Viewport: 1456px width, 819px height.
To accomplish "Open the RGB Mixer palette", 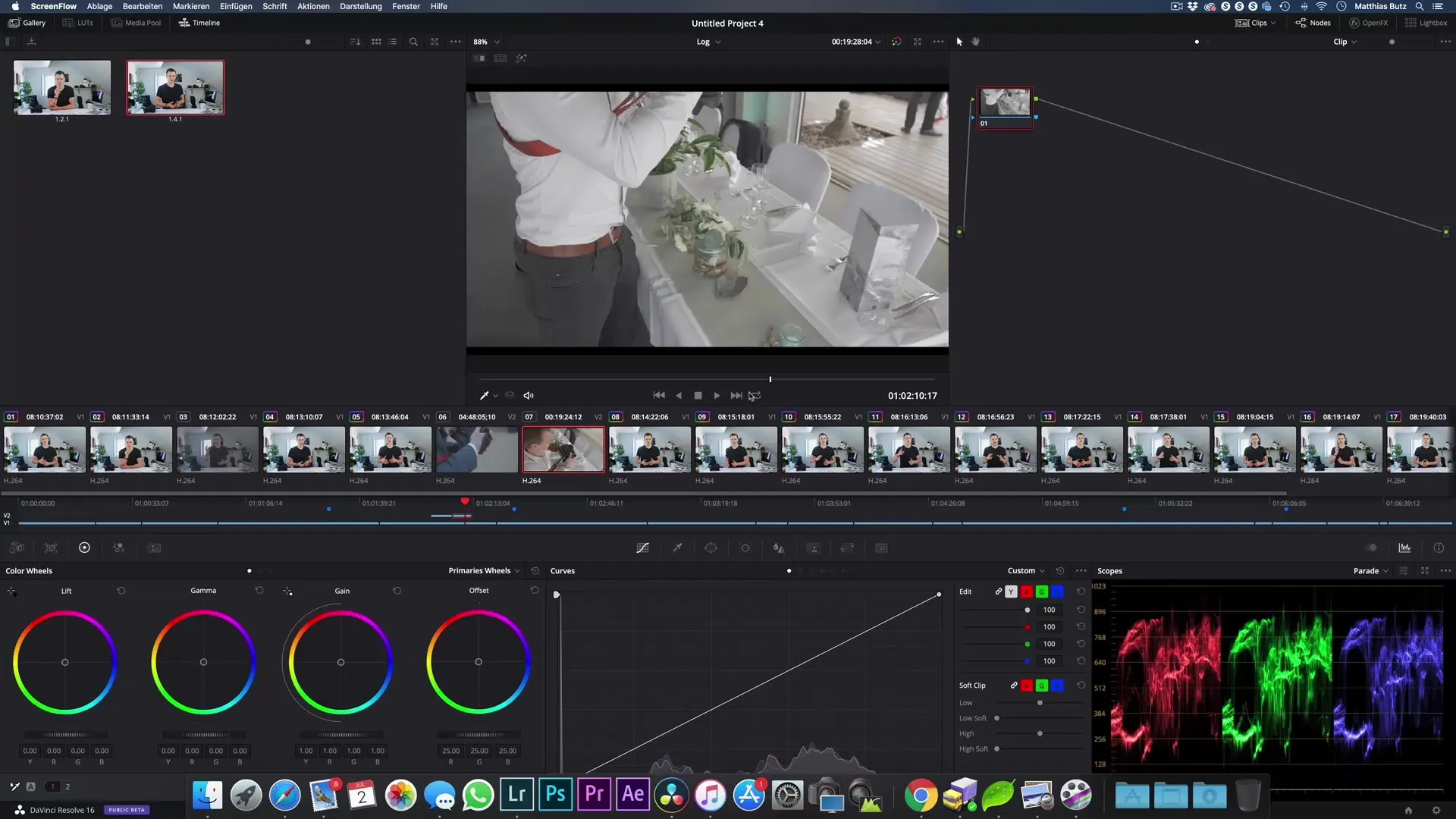I will point(118,548).
